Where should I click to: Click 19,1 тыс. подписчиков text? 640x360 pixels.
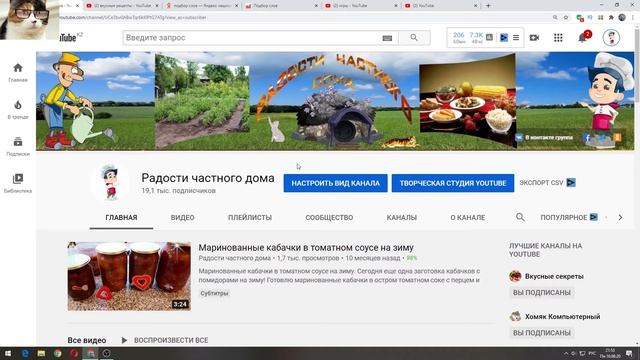[178, 191]
